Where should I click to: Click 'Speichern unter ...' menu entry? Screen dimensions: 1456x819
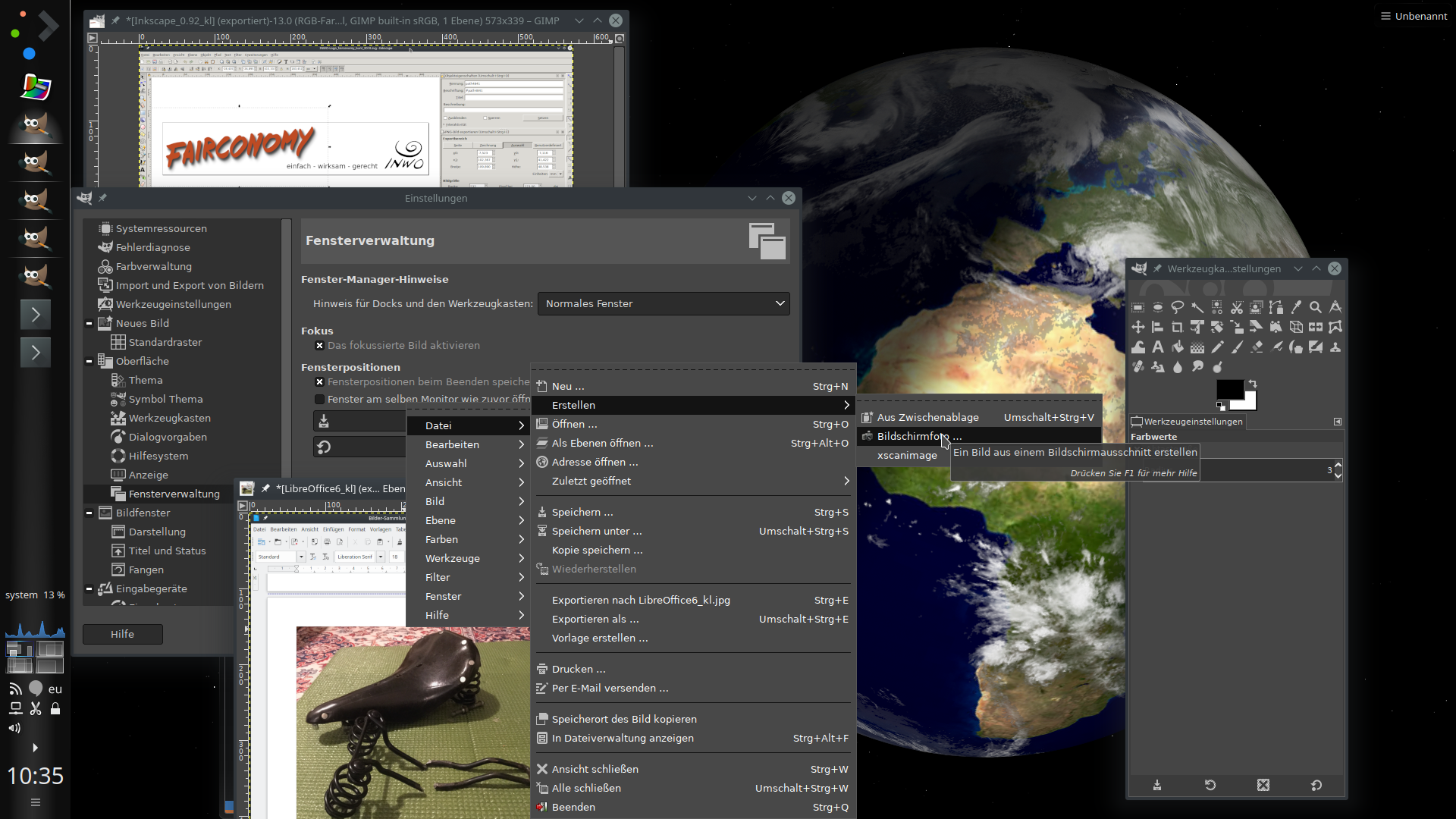[693, 532]
